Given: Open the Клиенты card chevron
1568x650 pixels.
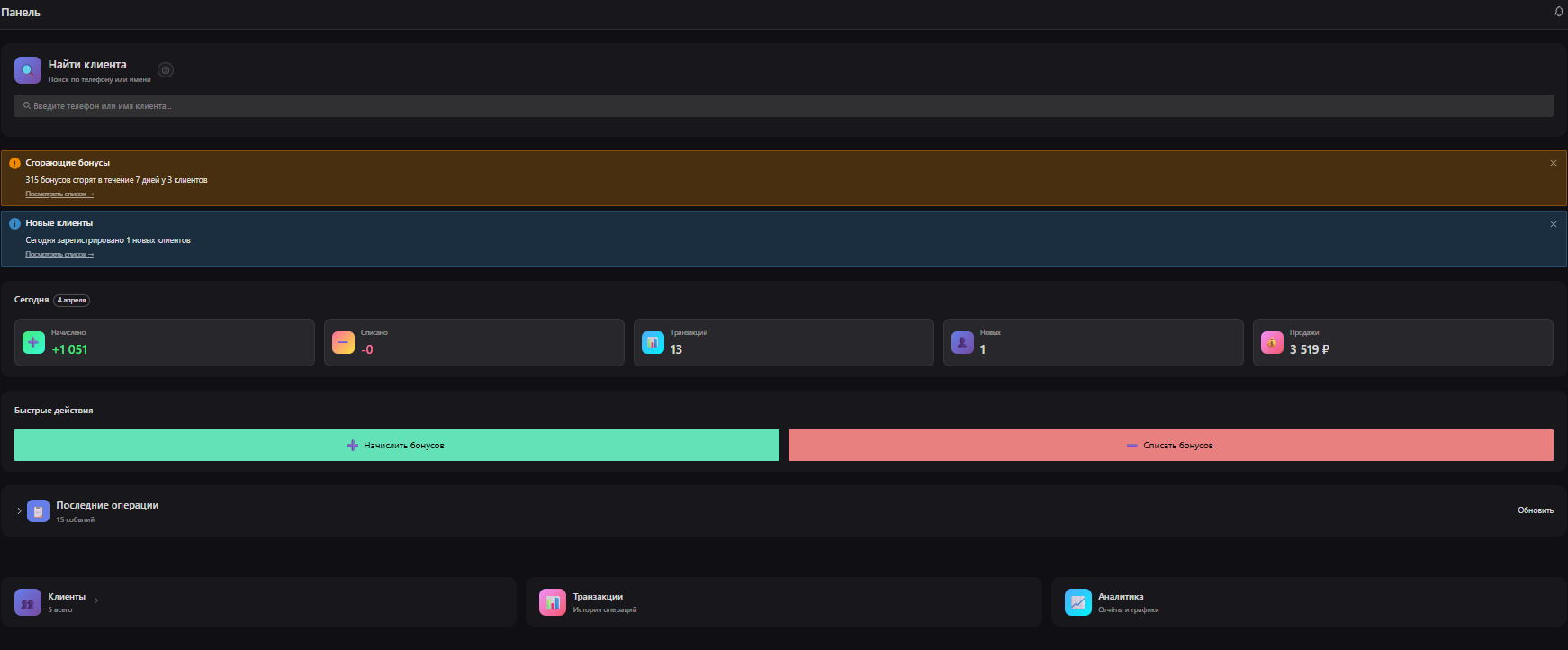Looking at the screenshot, I should pos(96,600).
